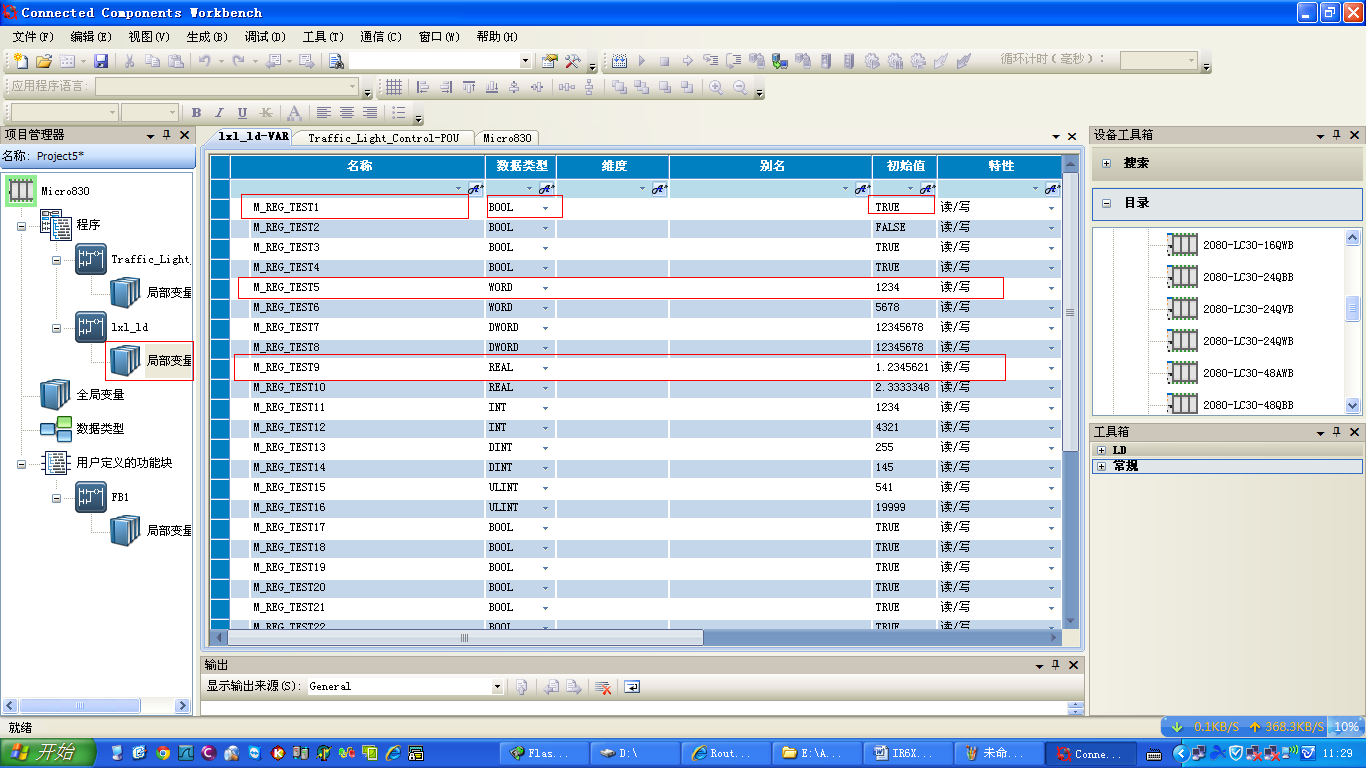
Task: Click the Save icon in the toolbar
Action: coord(101,61)
